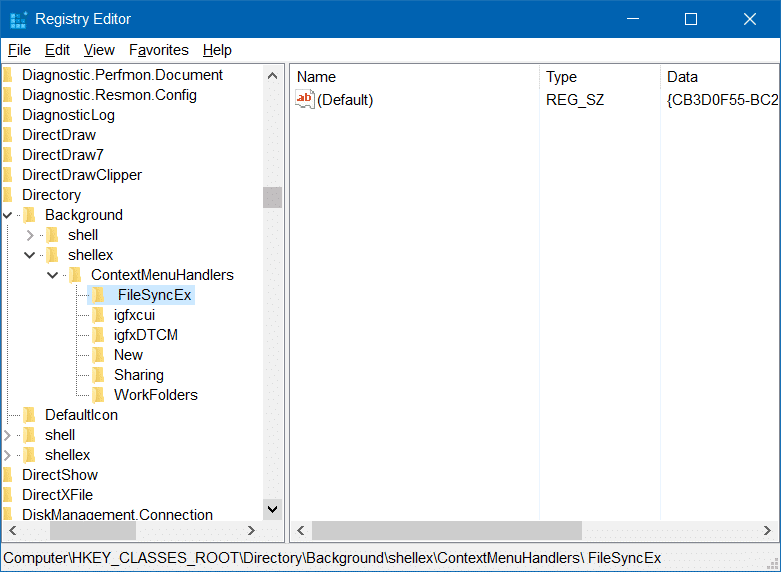Image resolution: width=781 pixels, height=572 pixels.
Task: Close the Registry Editor window
Action: click(750, 19)
